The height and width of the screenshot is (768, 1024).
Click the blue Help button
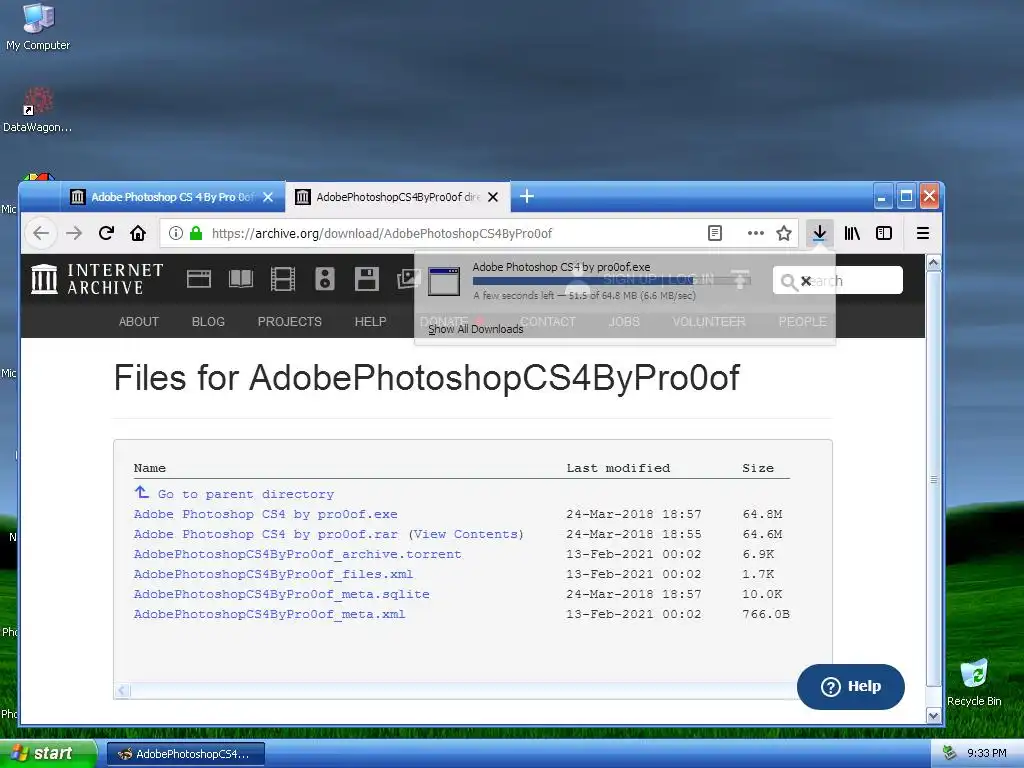point(850,686)
